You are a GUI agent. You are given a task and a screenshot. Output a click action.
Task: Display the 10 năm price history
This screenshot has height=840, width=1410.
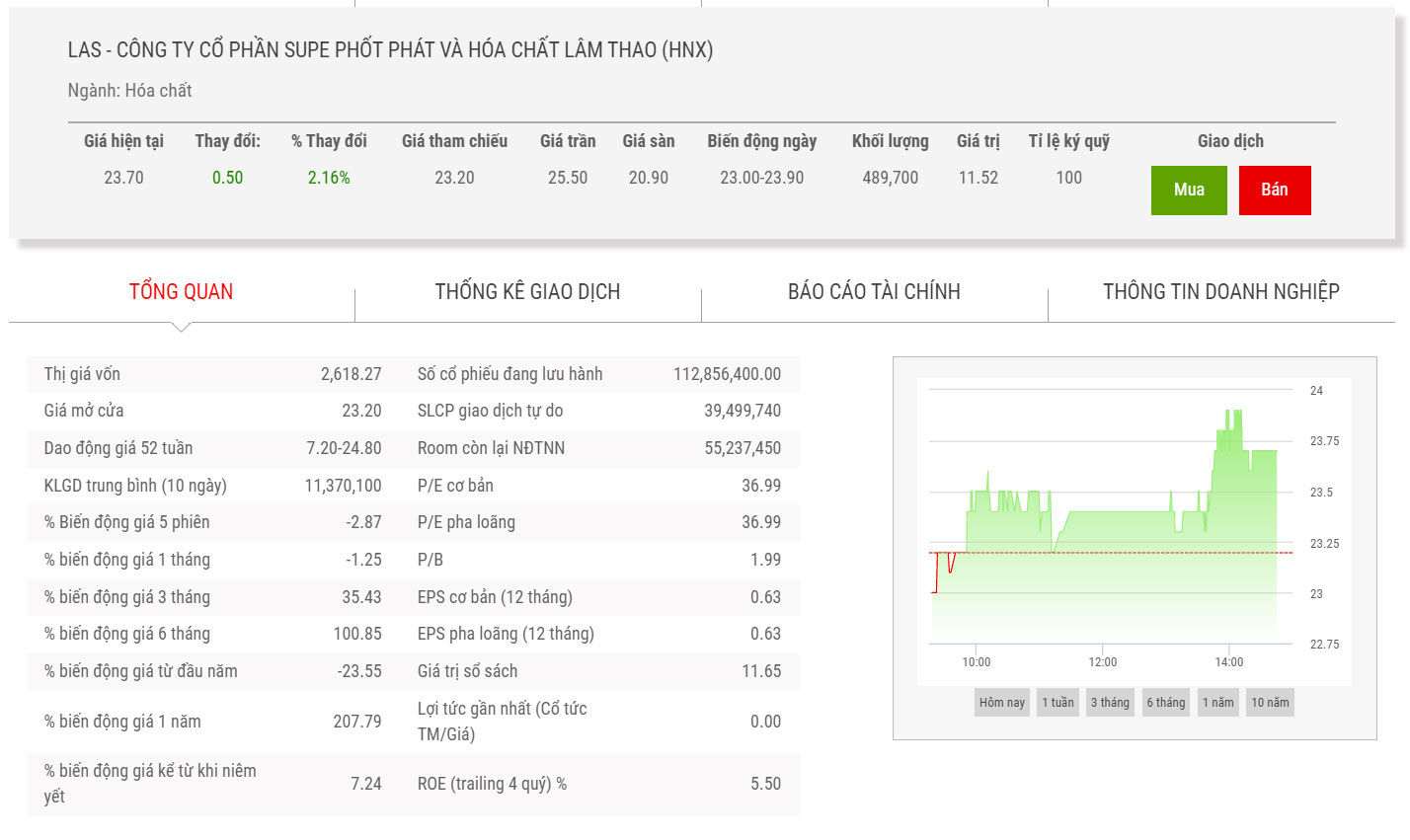[x=1270, y=703]
